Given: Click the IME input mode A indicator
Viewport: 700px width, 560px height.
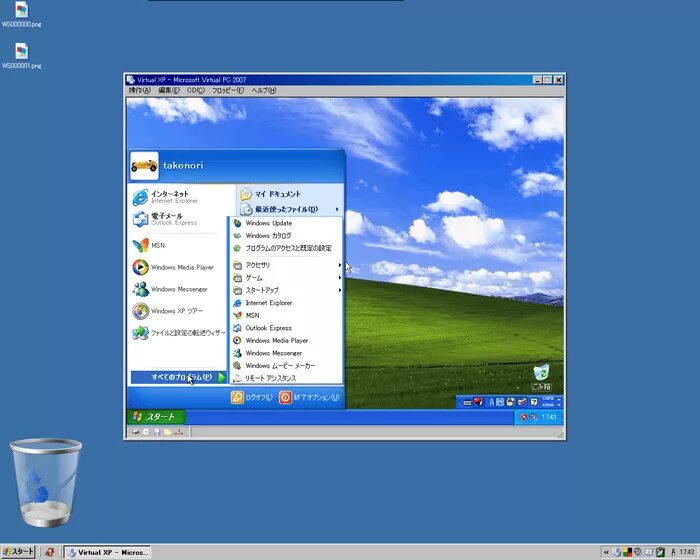Looking at the screenshot, I should tap(492, 402).
